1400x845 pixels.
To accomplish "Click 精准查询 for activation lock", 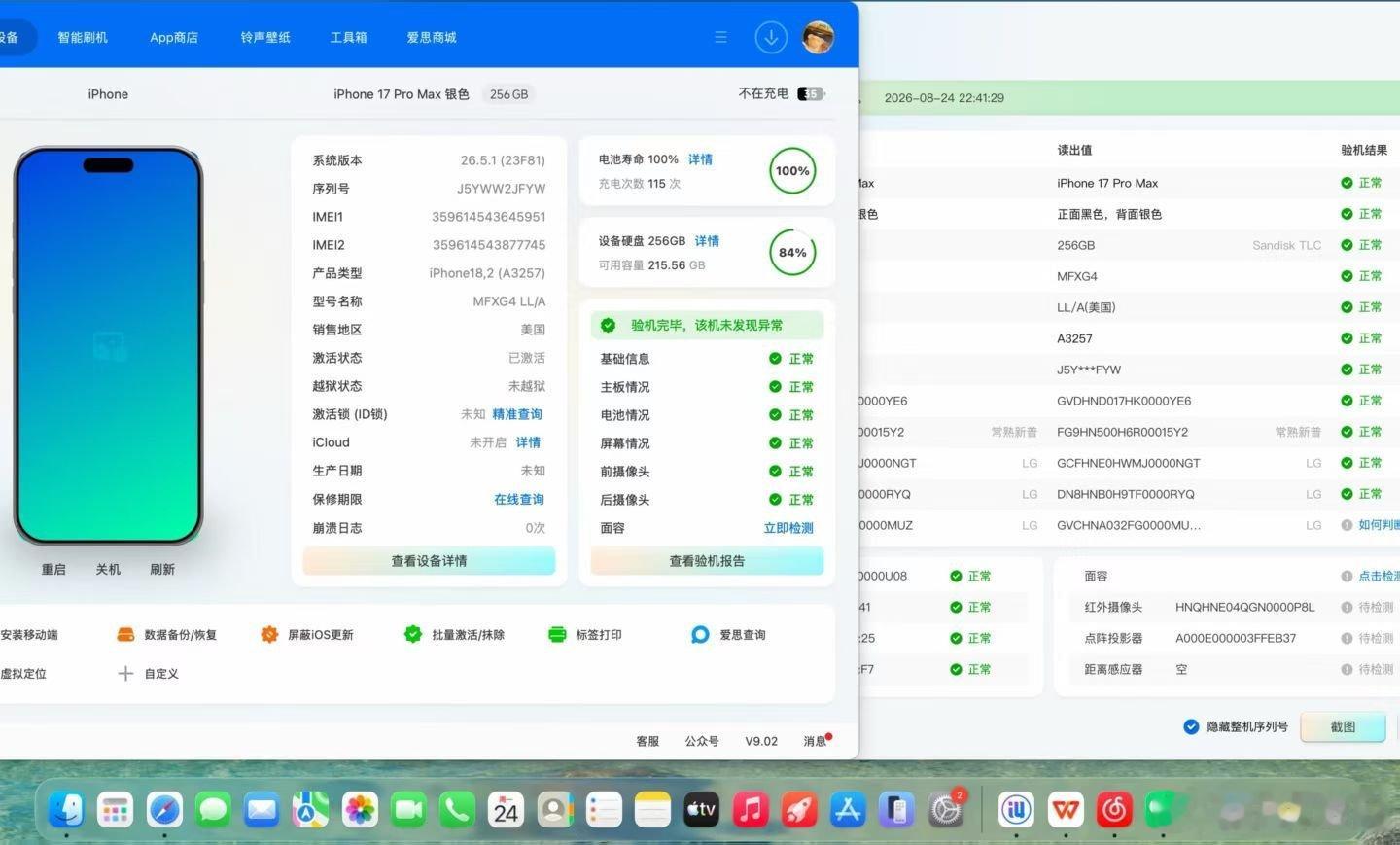I will click(517, 414).
